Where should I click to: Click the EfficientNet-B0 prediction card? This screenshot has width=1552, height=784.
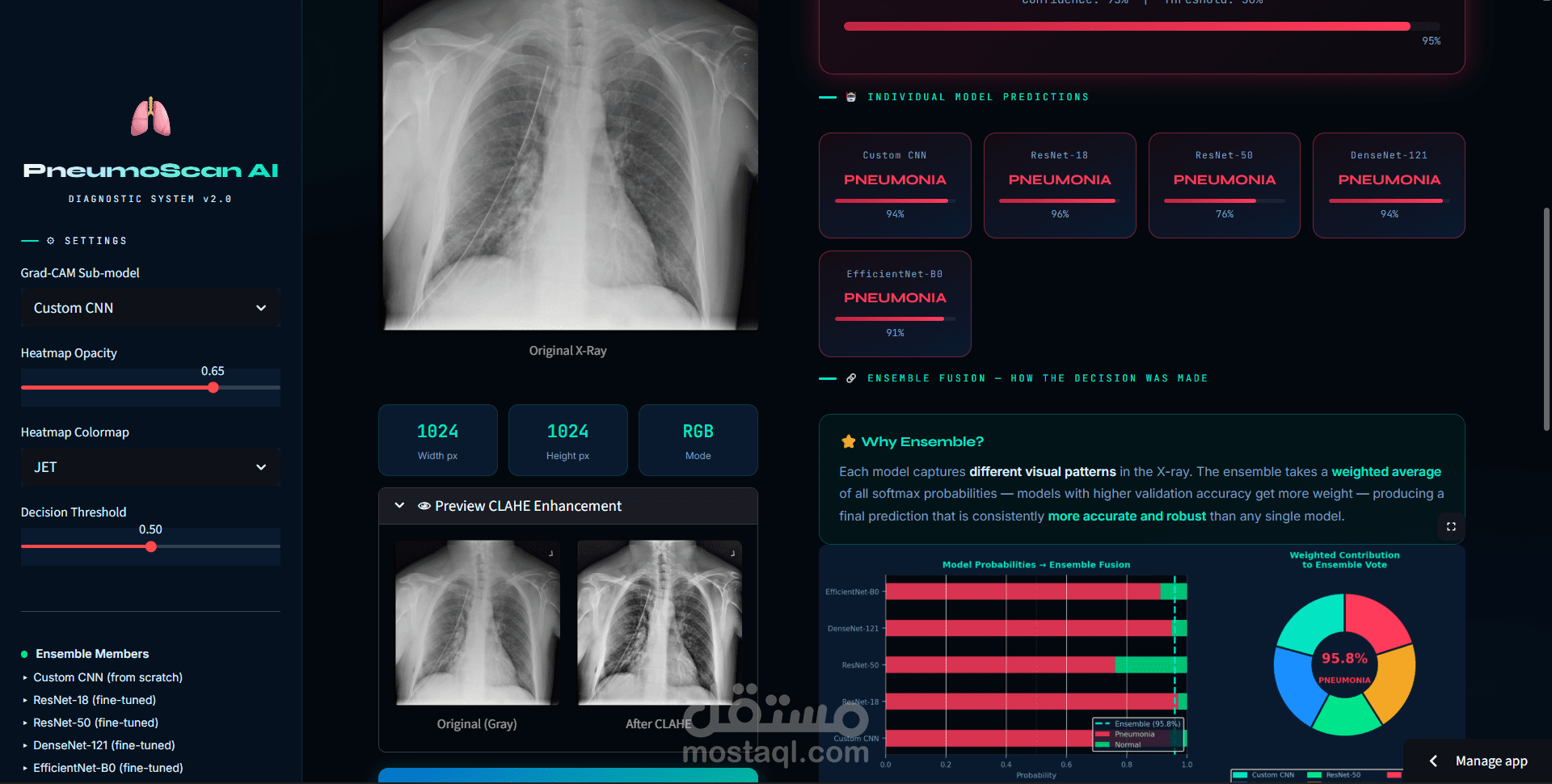(x=895, y=304)
